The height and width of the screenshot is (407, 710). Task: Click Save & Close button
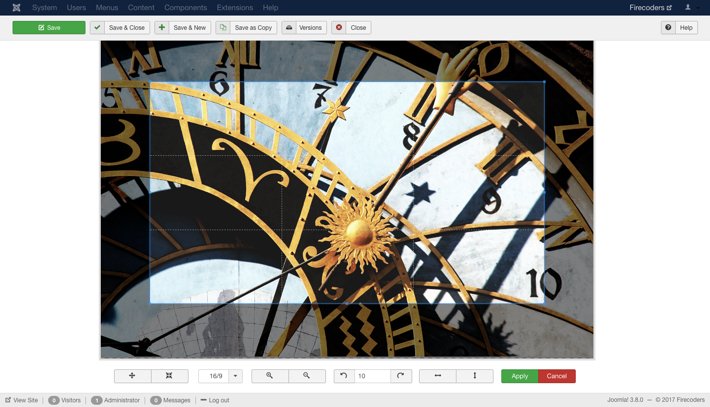120,28
